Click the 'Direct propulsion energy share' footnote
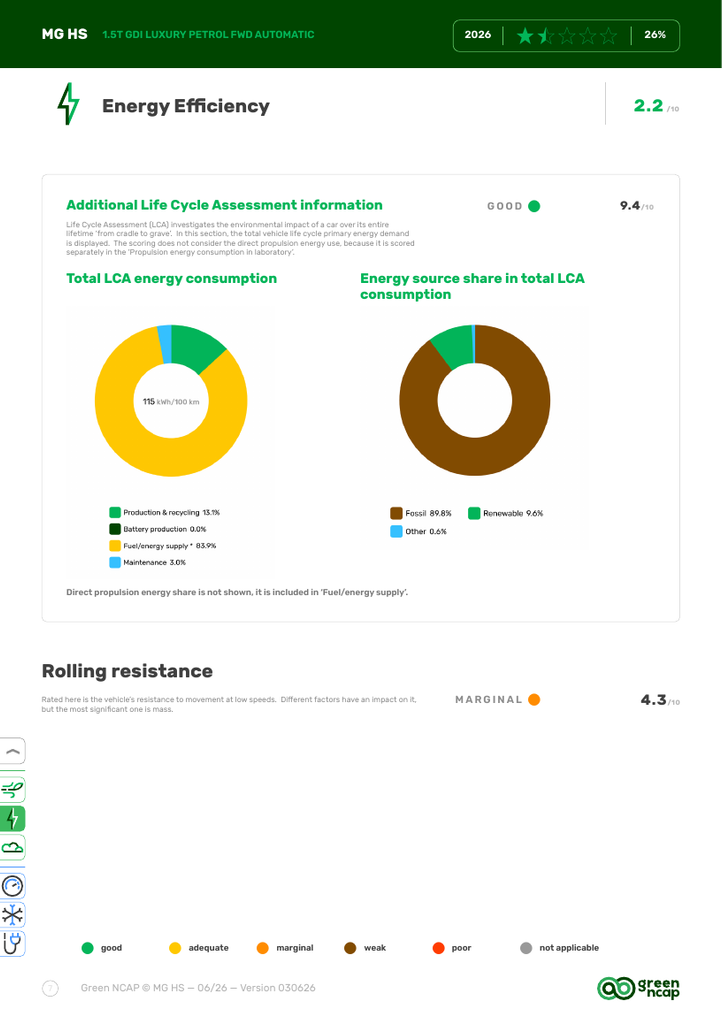 click(x=237, y=592)
